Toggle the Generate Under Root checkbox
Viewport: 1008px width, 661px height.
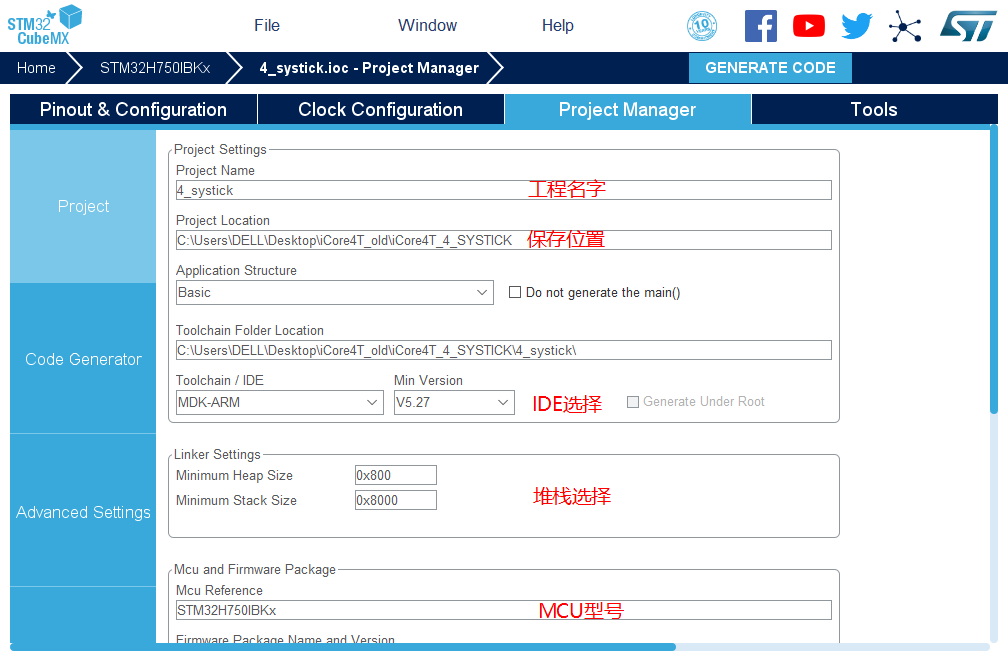click(633, 402)
